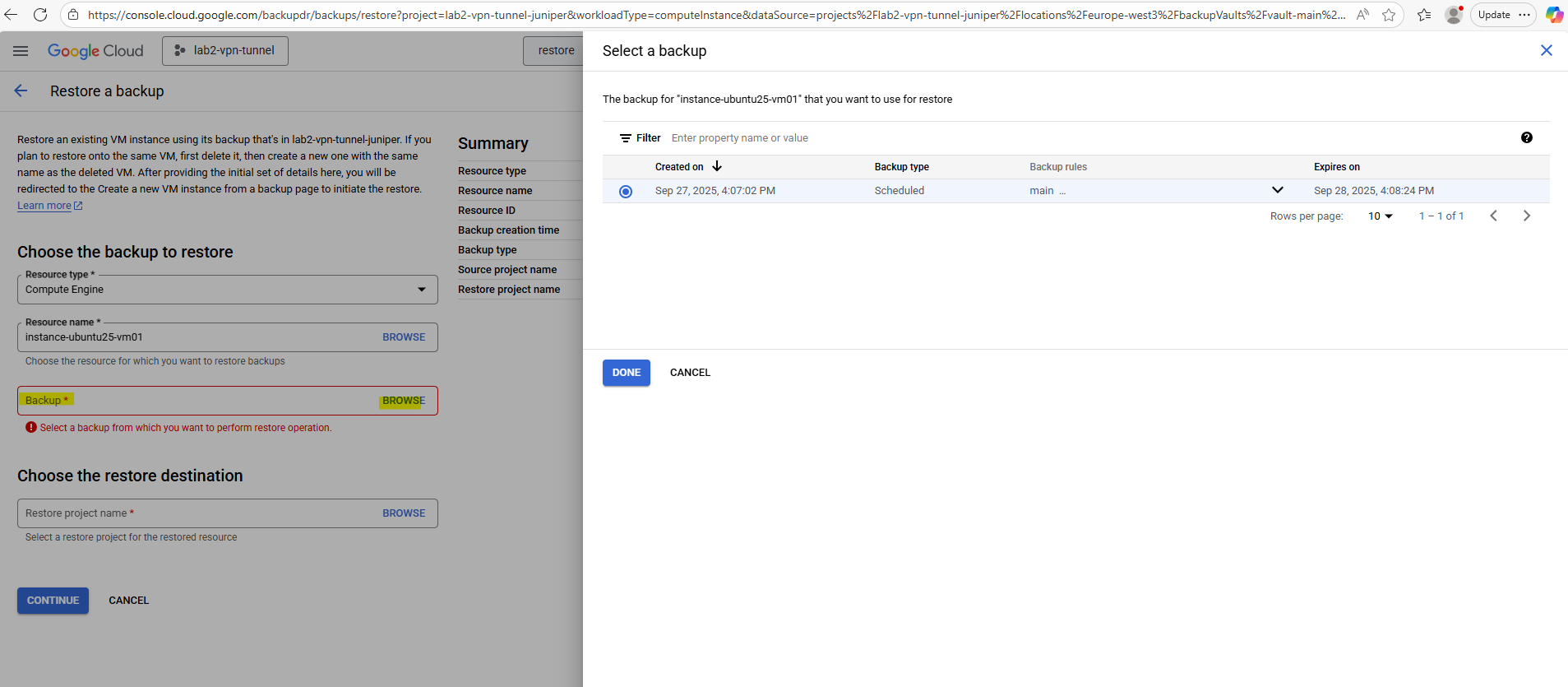
Task: Click the filter property input field
Action: (x=822, y=138)
